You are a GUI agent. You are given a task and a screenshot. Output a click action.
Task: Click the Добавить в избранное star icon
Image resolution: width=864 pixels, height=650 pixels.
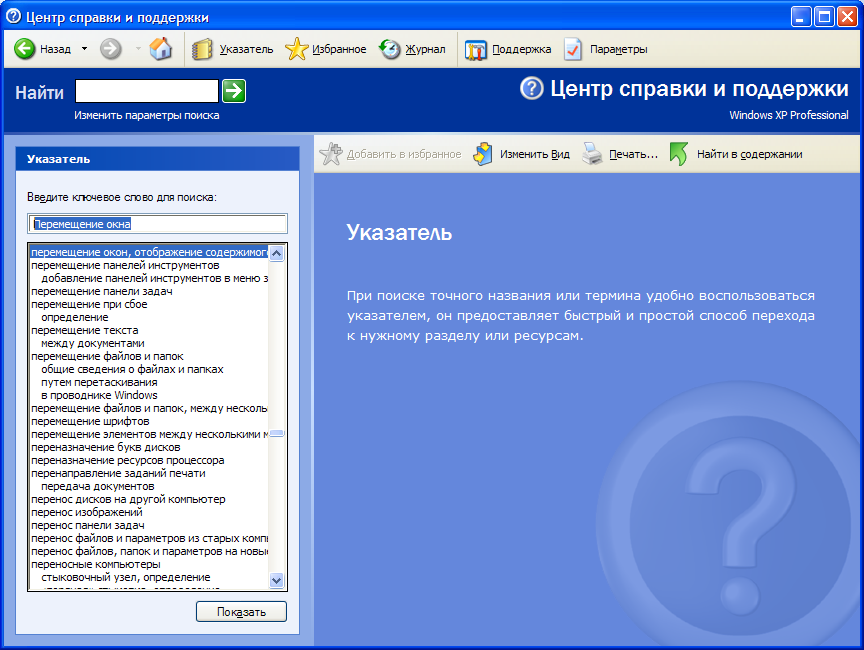point(331,154)
